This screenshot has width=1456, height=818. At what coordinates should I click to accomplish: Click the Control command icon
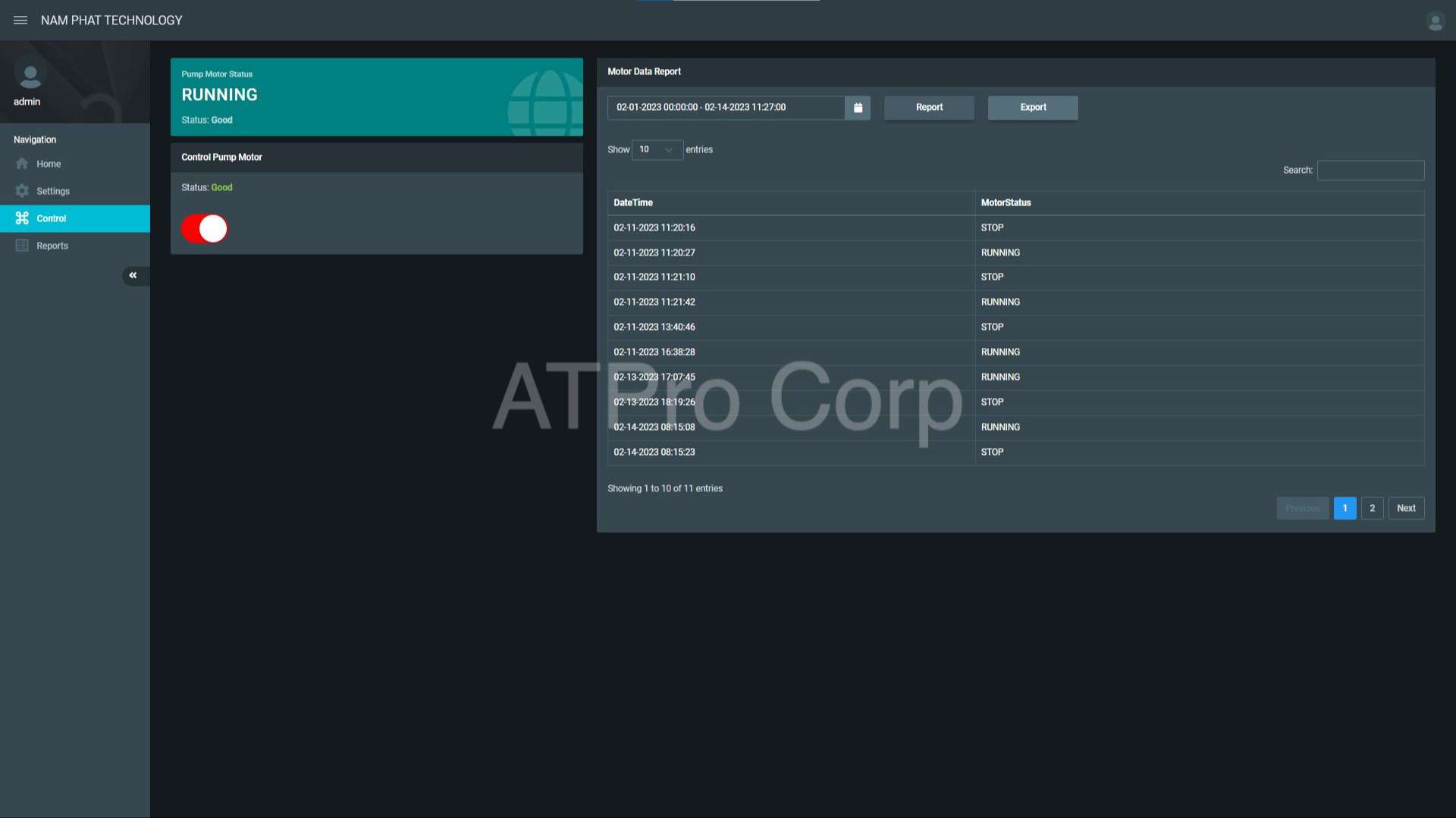coord(22,218)
